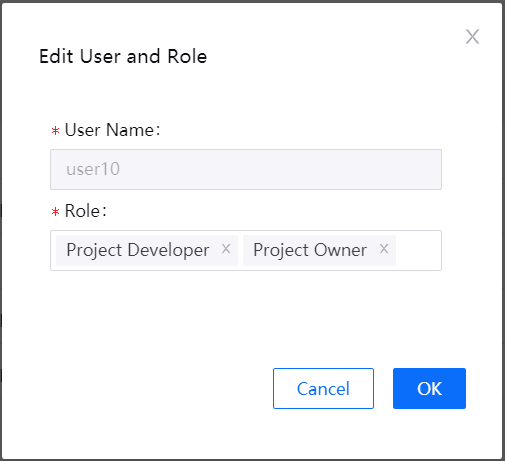The width and height of the screenshot is (505, 461).
Task: Click the x next to Project Developer
Action: [226, 249]
